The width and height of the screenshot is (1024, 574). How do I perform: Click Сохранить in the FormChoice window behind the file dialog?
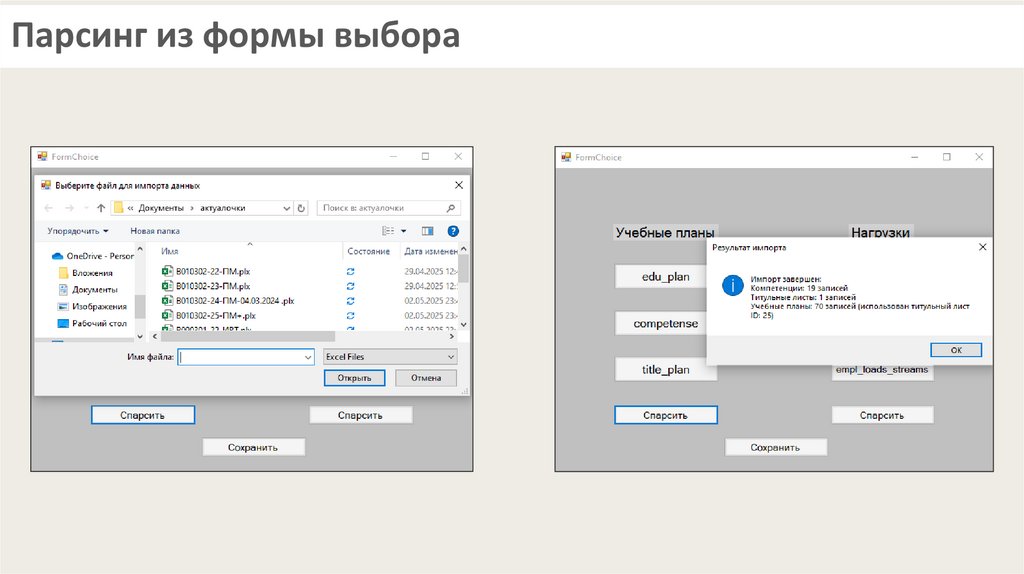click(253, 447)
